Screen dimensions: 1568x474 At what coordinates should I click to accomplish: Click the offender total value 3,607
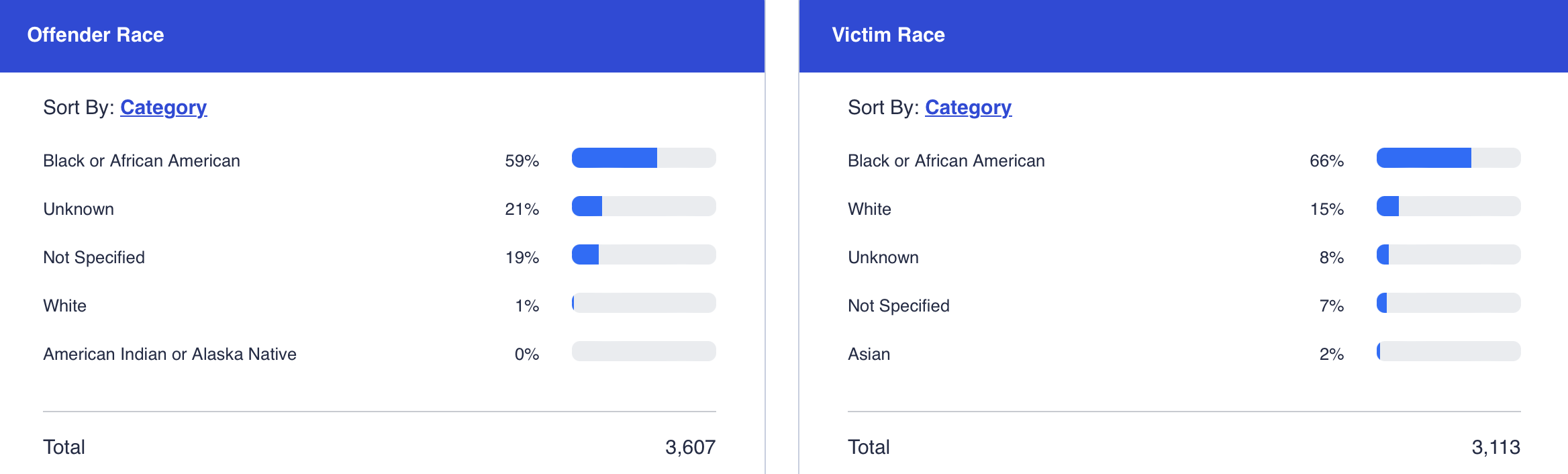[690, 447]
